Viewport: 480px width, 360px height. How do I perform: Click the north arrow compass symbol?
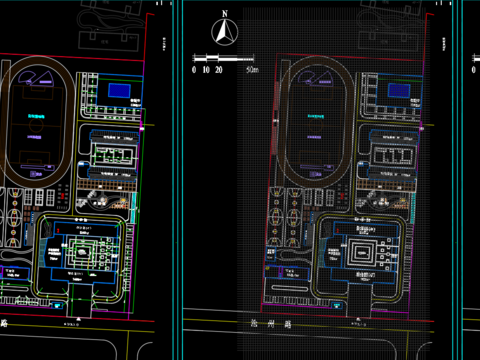[225, 32]
